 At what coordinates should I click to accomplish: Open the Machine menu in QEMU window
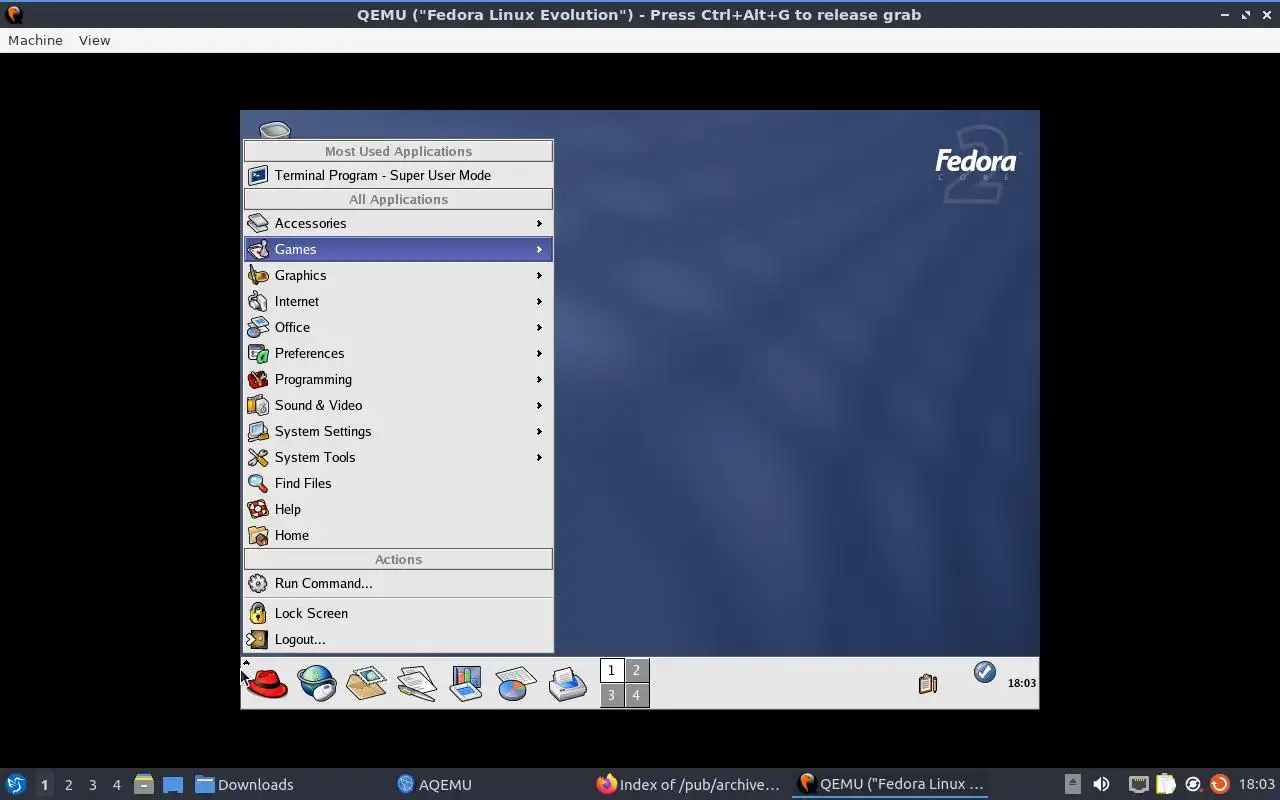pos(35,40)
